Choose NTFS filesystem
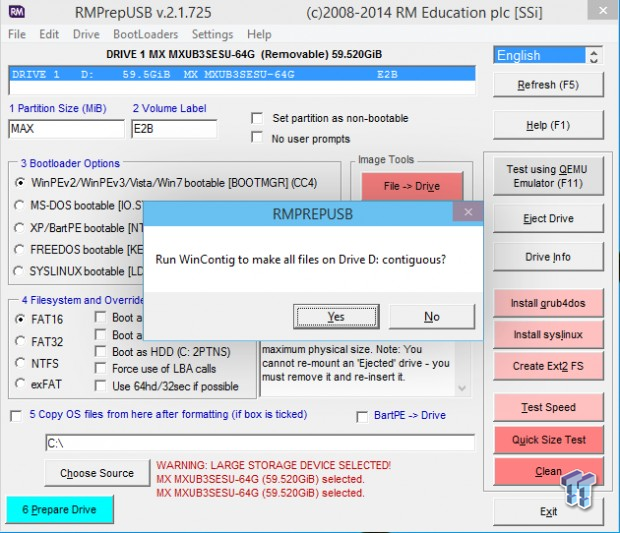The height and width of the screenshot is (533, 620). coord(20,363)
